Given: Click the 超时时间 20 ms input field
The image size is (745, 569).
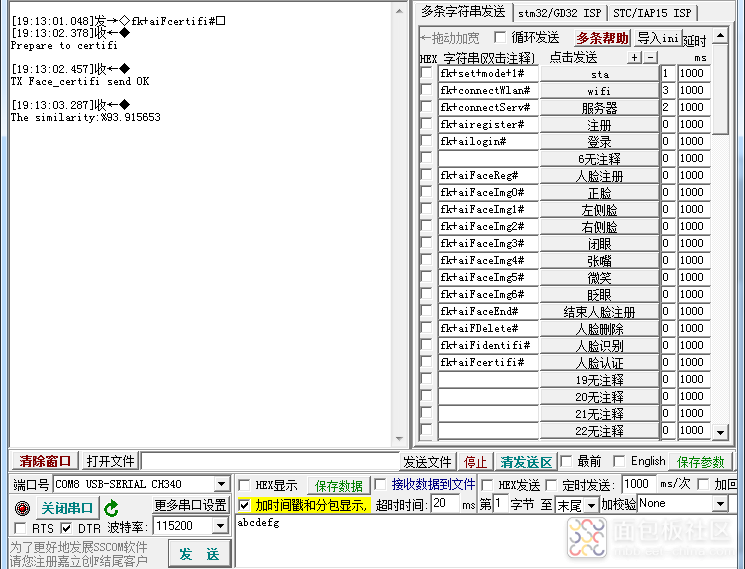Looking at the screenshot, I should 445,503.
